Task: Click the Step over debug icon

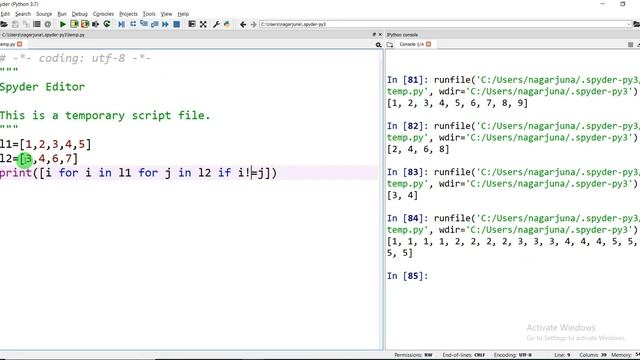Action: 133,24
